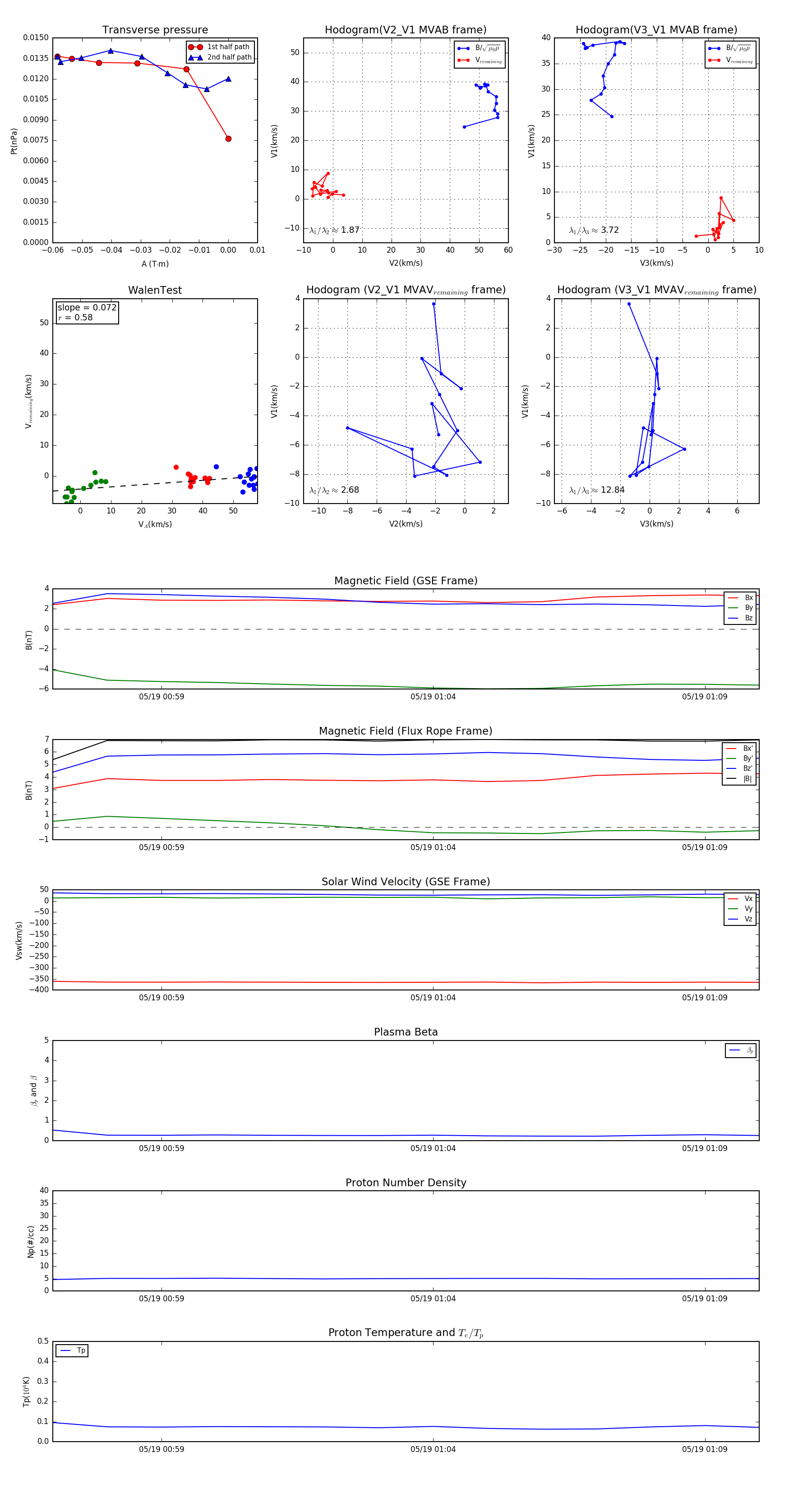Image resolution: width=812 pixels, height=1489 pixels.
Task: Select the λ1/λ2 ≈ 1.87 annotation
Action: pos(334,230)
